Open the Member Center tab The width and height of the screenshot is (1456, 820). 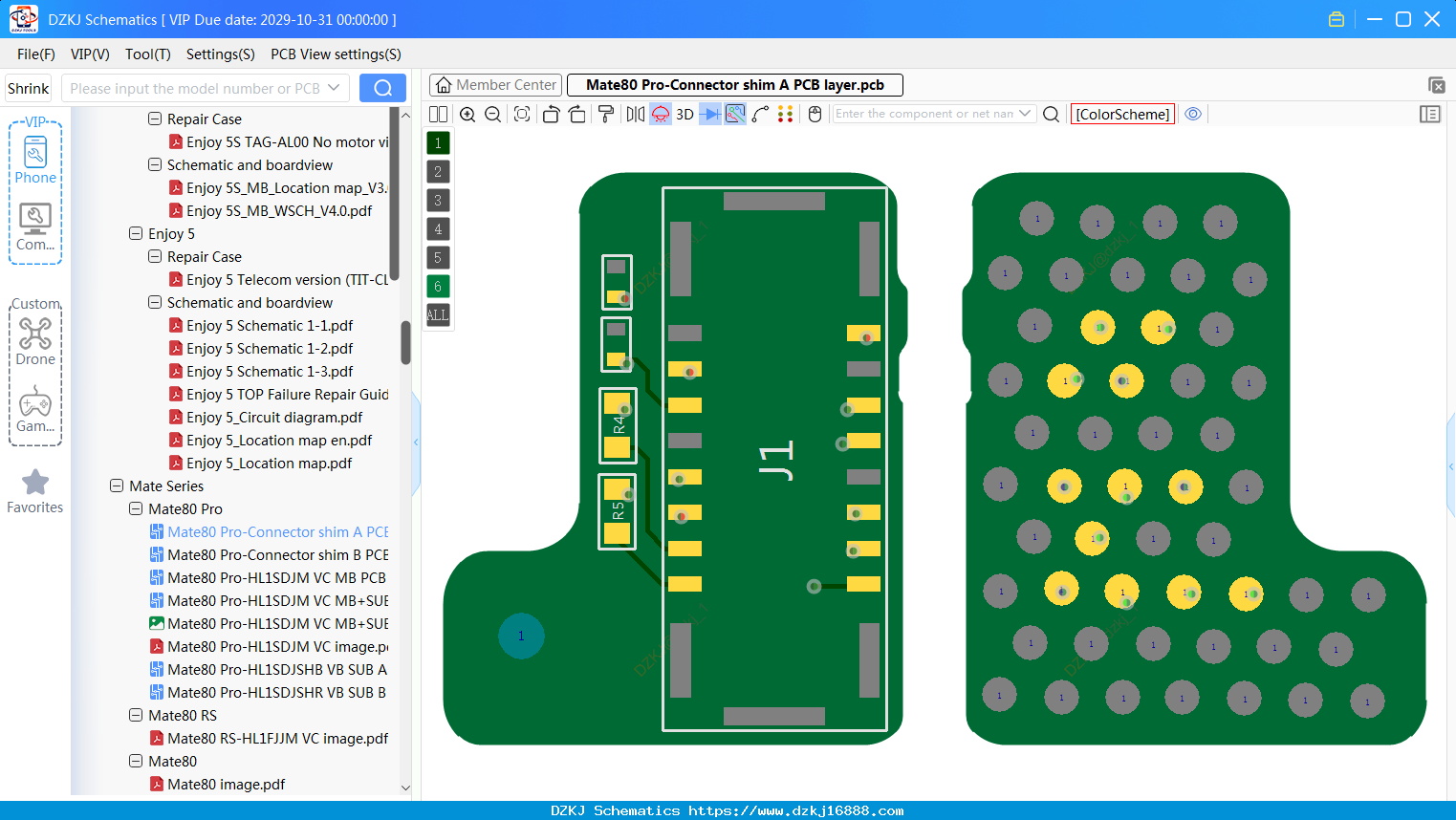[496, 85]
